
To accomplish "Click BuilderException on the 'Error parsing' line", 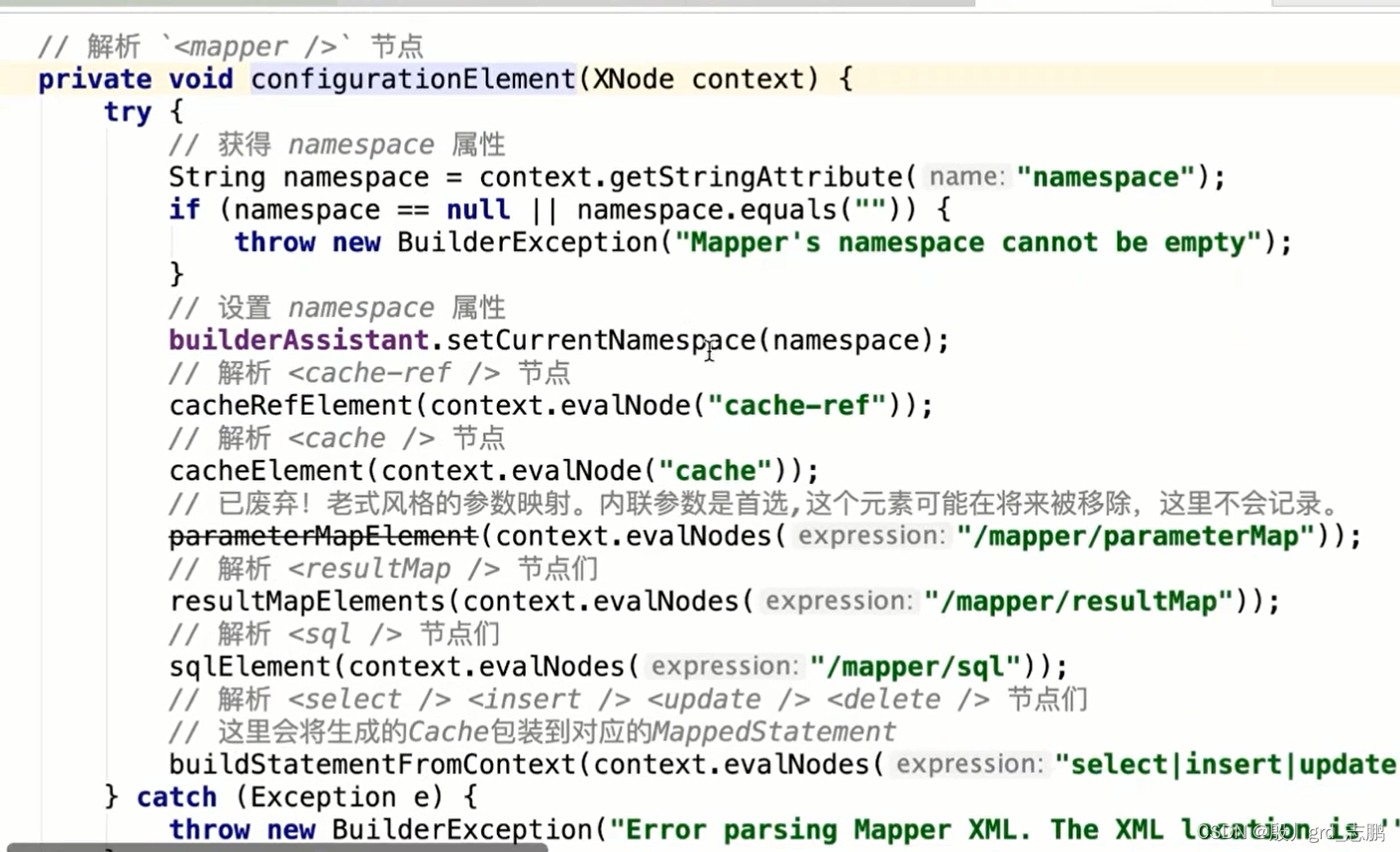I will click(x=462, y=829).
